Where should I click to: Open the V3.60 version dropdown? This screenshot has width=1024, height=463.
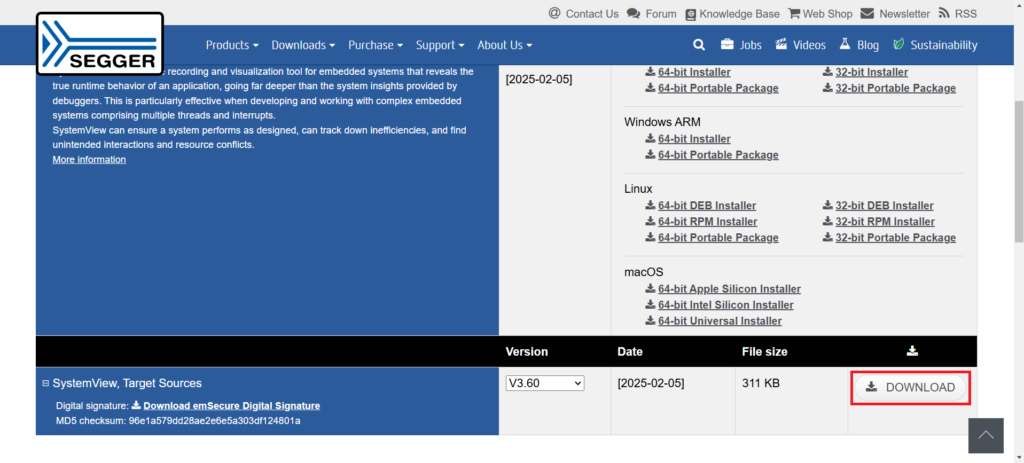pyautogui.click(x=545, y=383)
